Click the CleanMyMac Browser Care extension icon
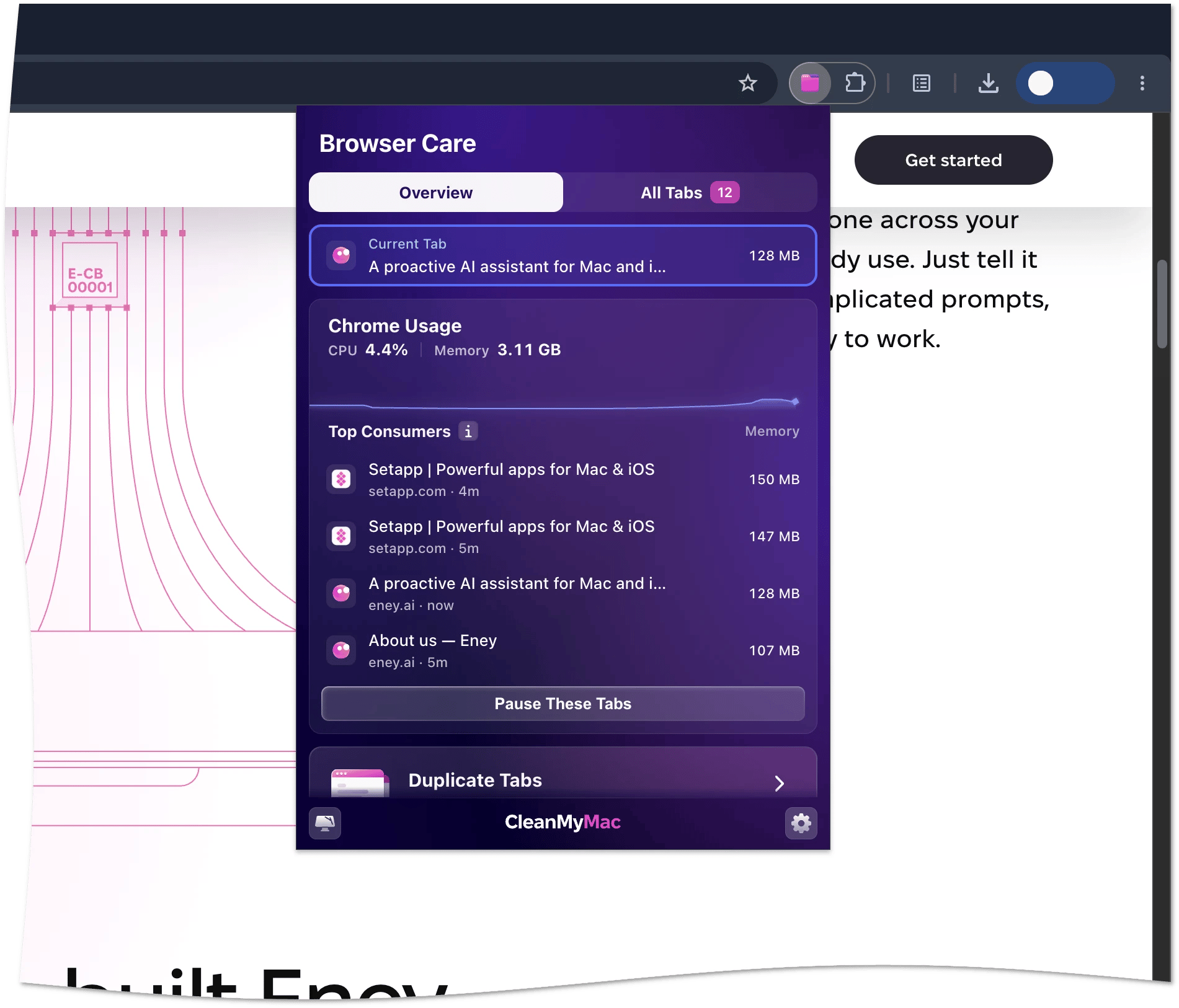 810,83
